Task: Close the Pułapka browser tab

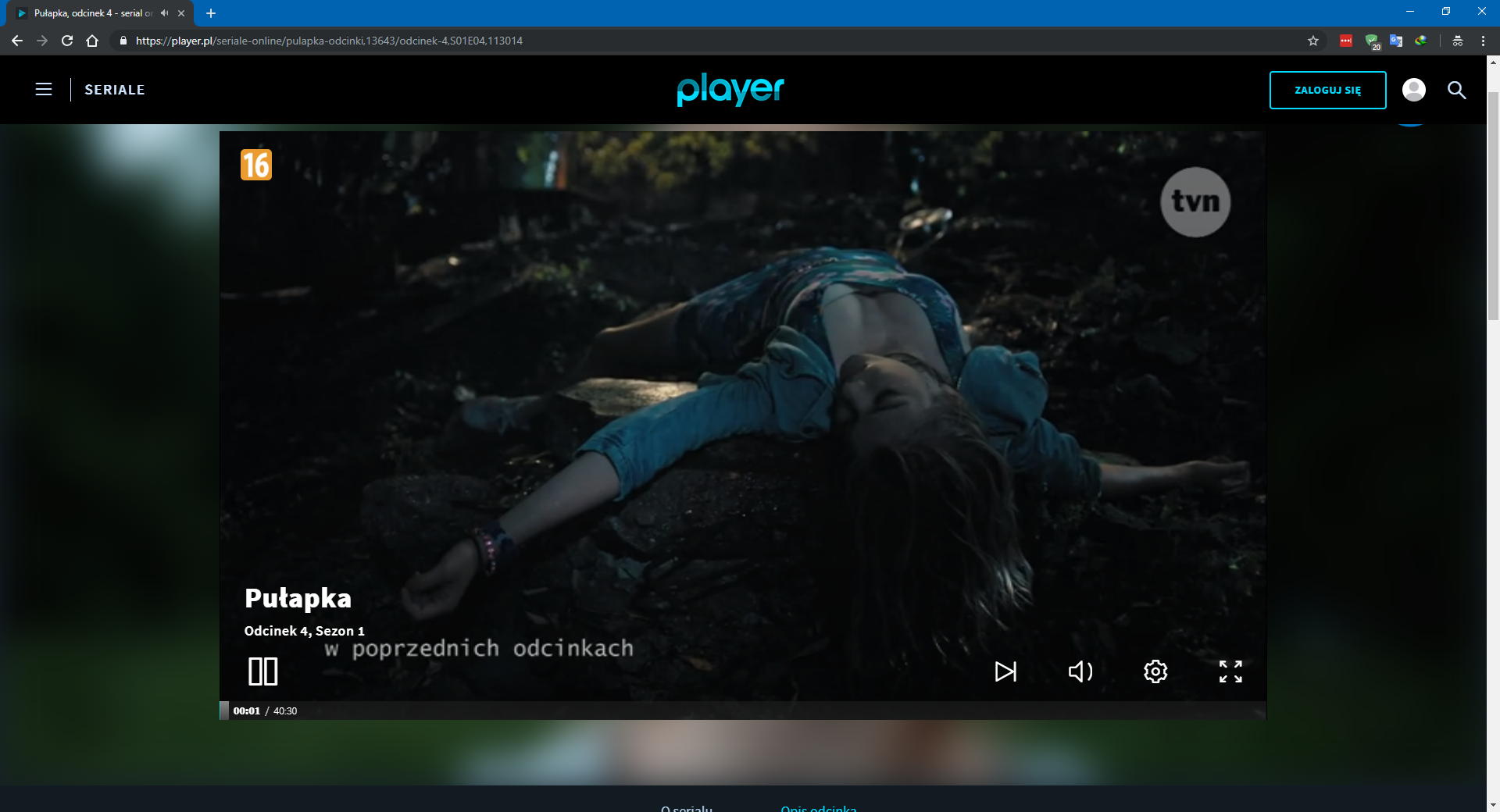Action: pos(181,13)
